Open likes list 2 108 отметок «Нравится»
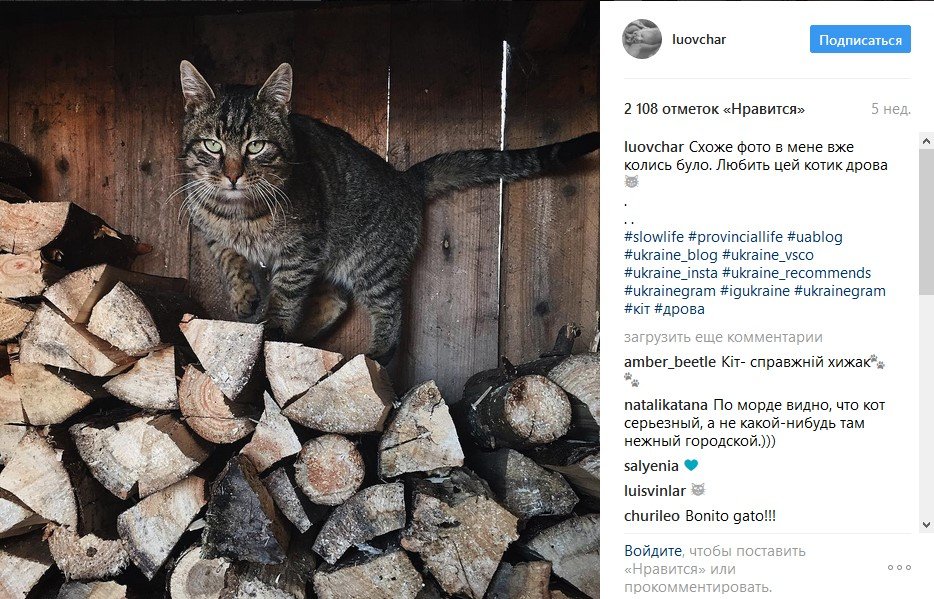 (x=714, y=109)
